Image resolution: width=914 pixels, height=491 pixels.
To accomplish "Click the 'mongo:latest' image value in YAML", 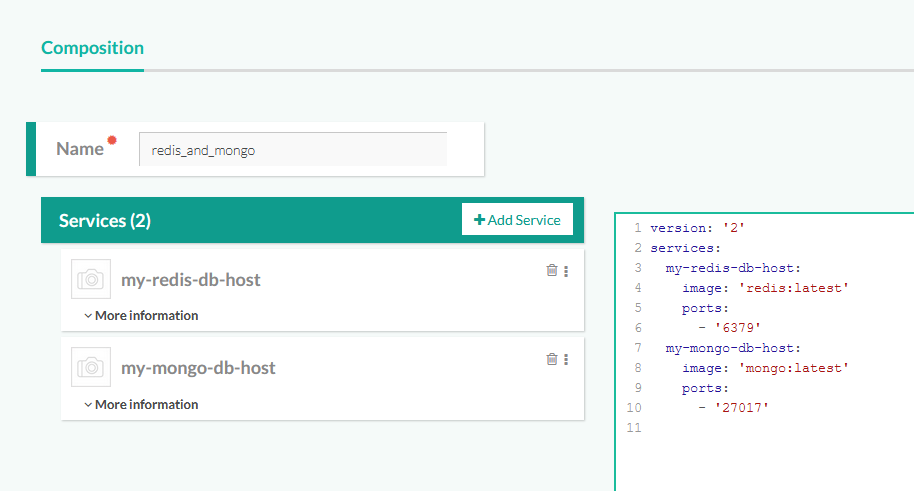I will coord(800,368).
